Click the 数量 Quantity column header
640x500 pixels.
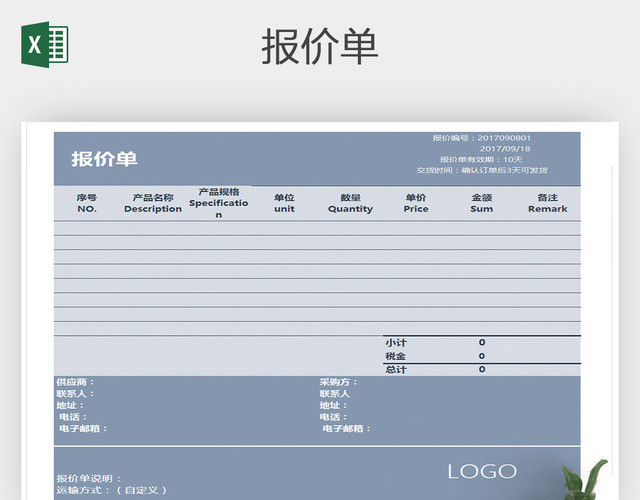tap(350, 203)
